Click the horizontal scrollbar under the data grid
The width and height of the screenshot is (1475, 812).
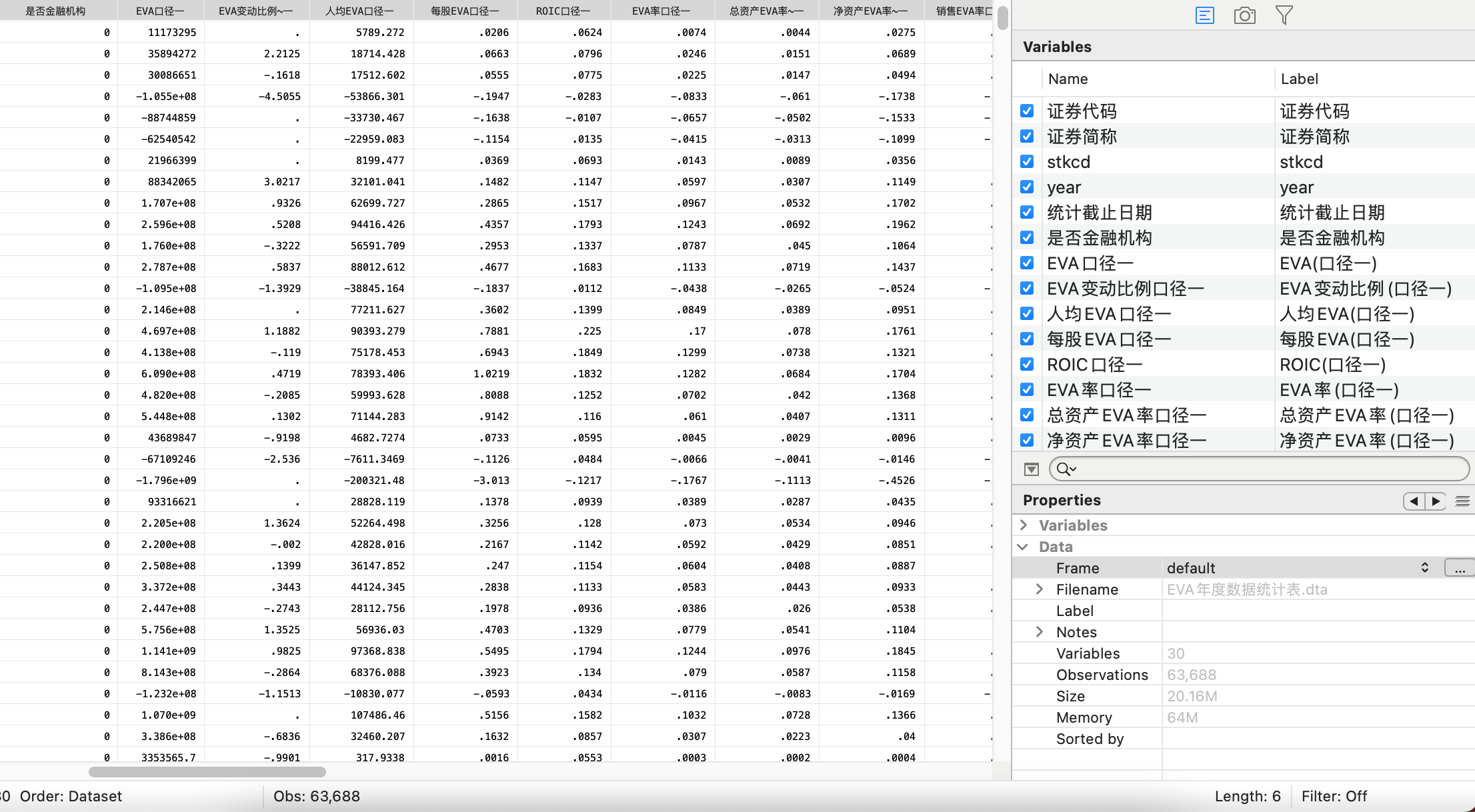point(207,772)
